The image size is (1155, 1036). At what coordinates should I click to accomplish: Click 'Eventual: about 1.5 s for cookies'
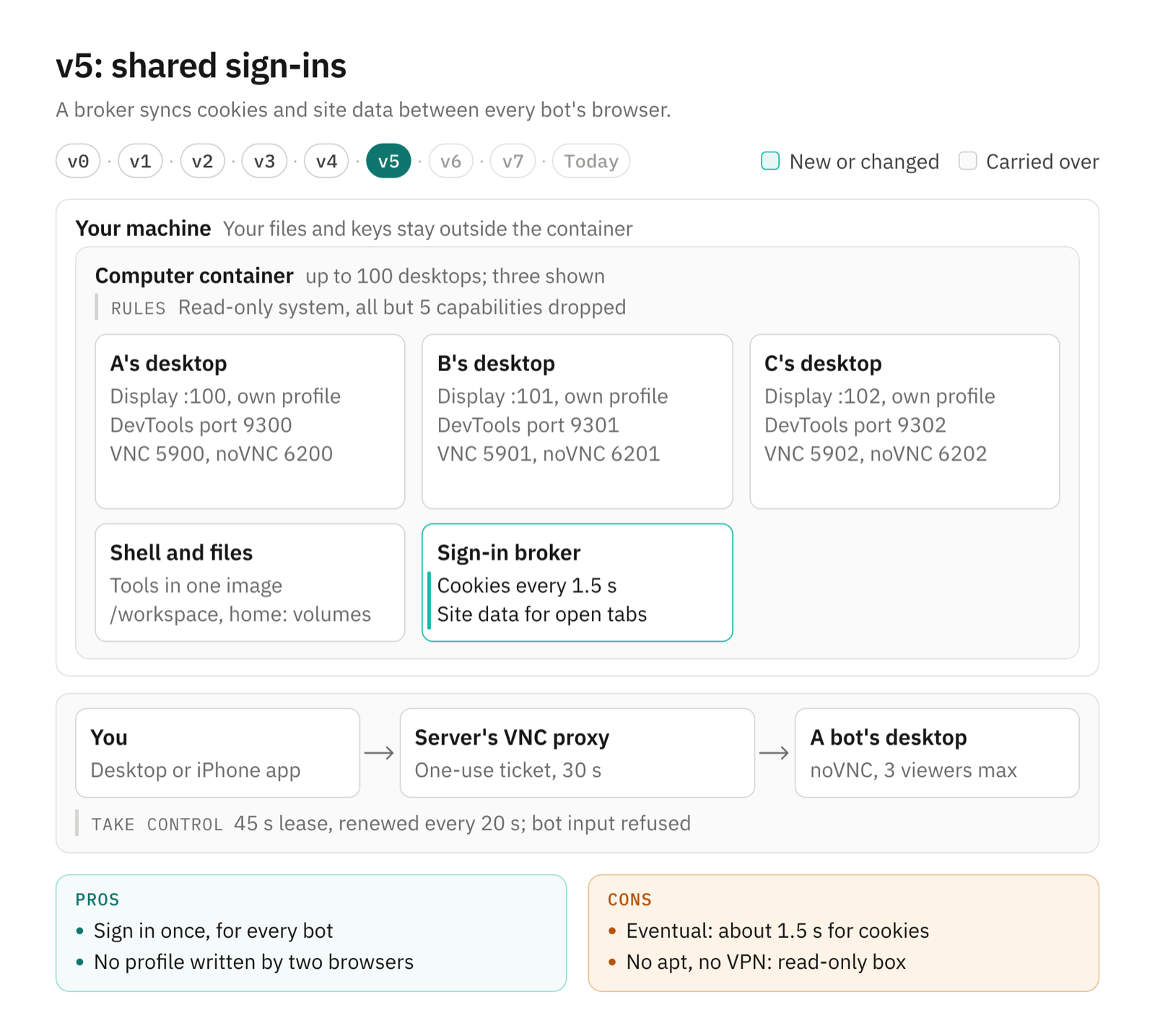tap(777, 931)
